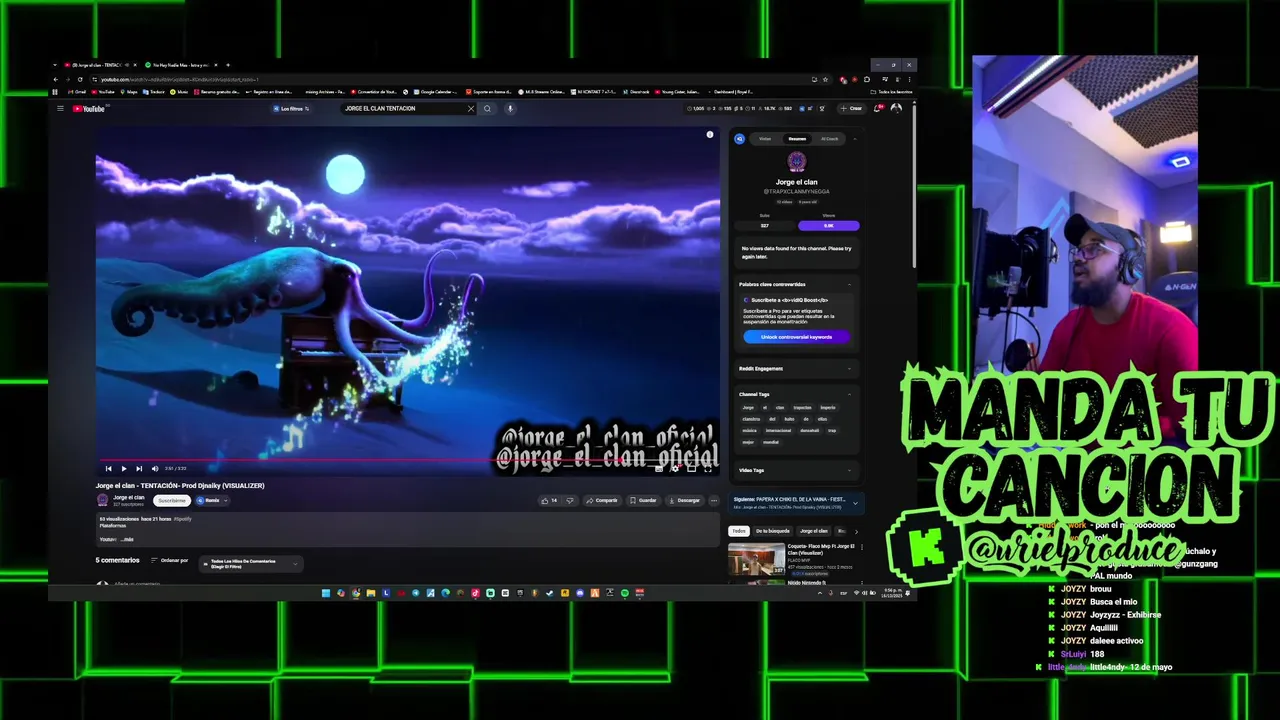The width and height of the screenshot is (1280, 720).
Task: Reload the browser page
Action: [80, 79]
